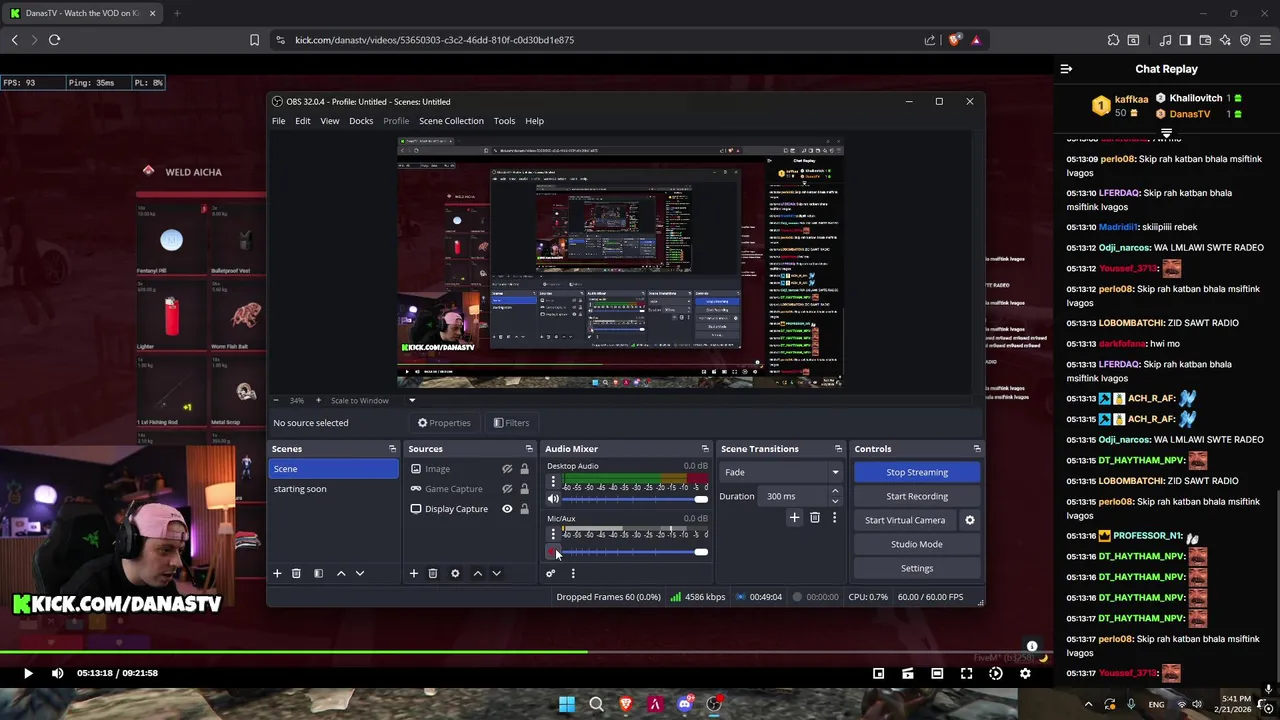Toggle lock on Image source
The width and height of the screenshot is (1280, 720).
[524, 469]
